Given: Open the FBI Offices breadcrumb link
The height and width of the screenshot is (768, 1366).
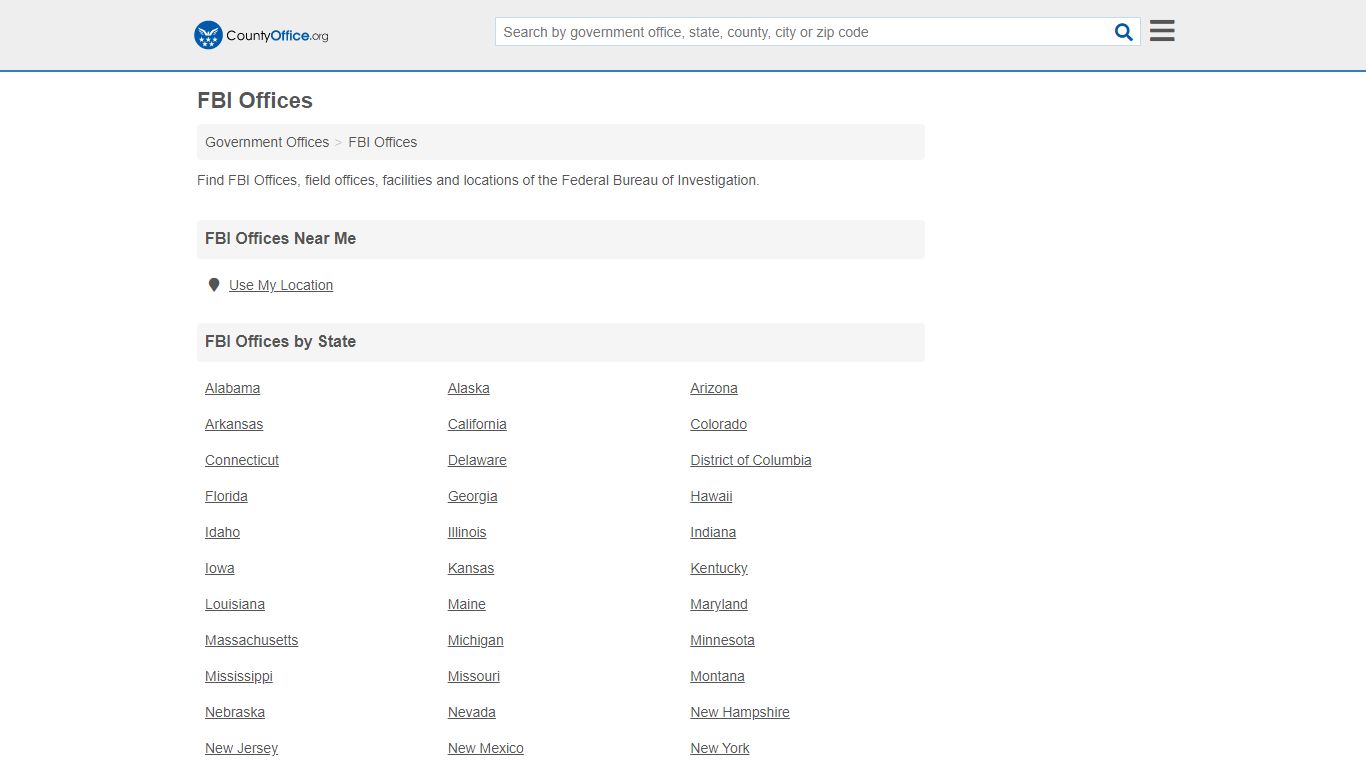Looking at the screenshot, I should (383, 142).
